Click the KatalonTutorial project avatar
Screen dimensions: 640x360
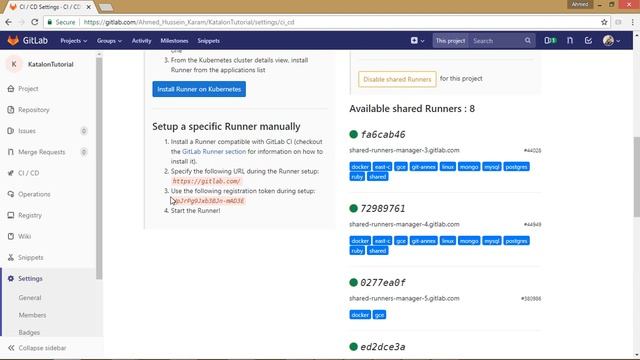coord(14,64)
